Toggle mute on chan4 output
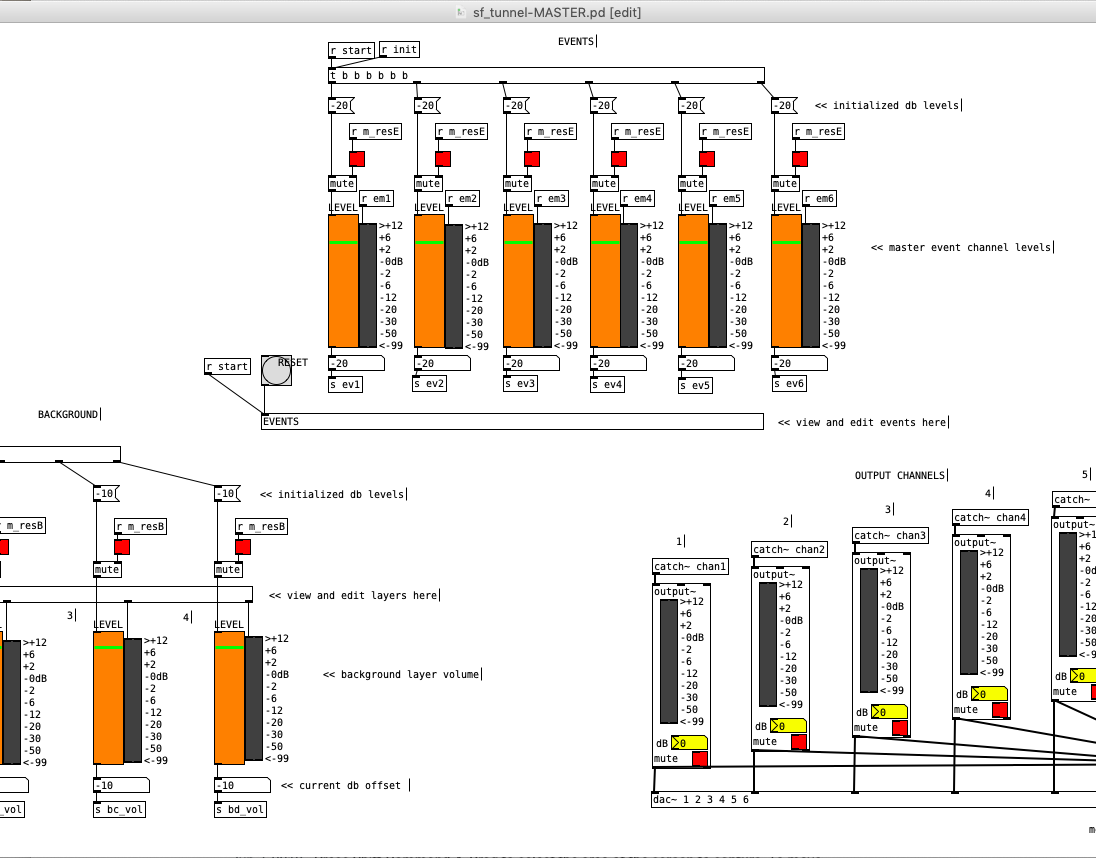Viewport: 1096px width, 858px height. 1000,710
